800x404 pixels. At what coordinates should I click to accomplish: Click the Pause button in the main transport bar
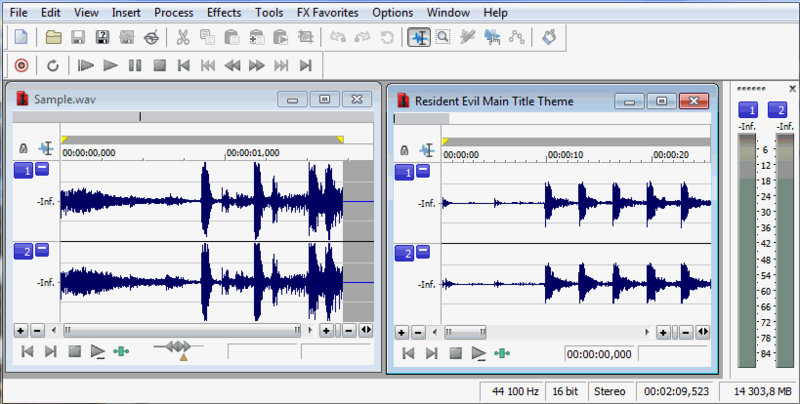point(135,66)
